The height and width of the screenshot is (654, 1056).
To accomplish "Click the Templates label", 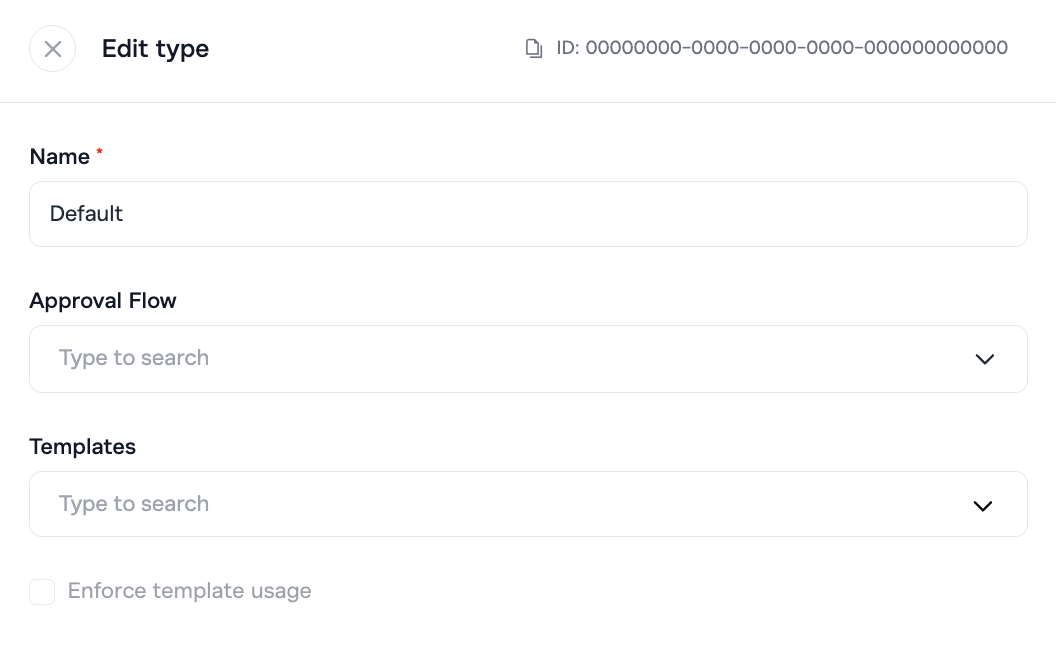I will [83, 447].
